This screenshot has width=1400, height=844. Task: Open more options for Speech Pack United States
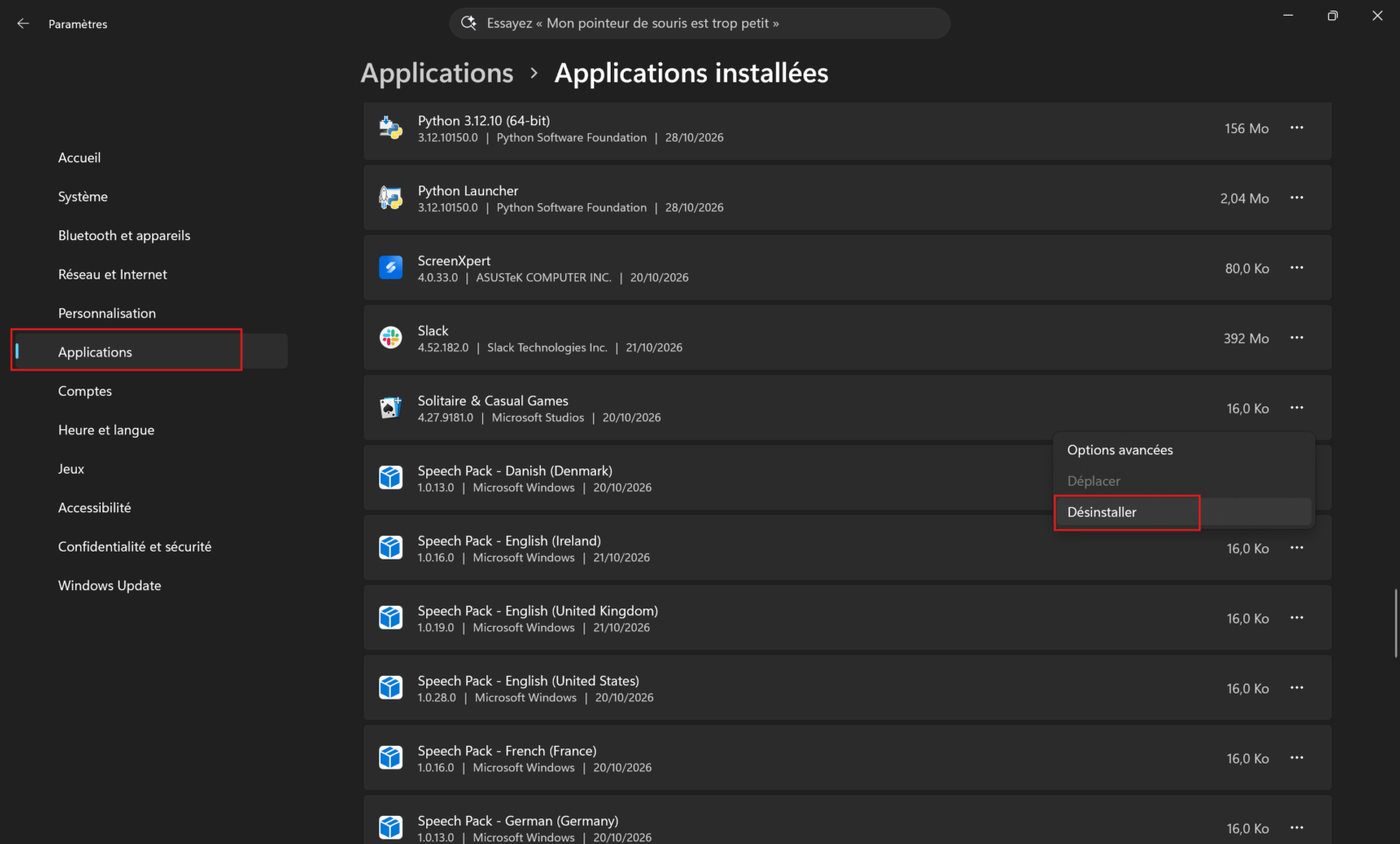(x=1297, y=688)
